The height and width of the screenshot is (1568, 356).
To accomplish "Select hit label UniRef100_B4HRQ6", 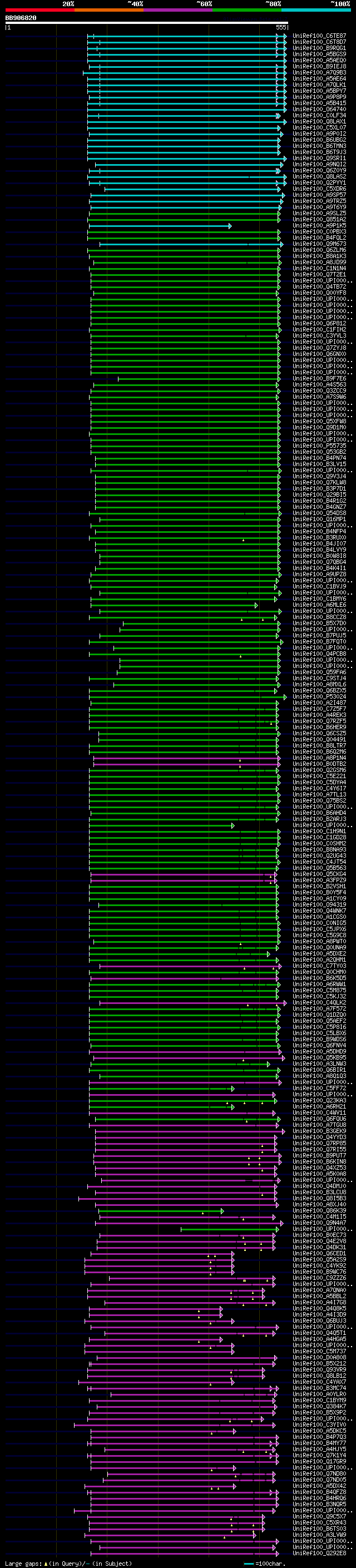I will coord(319,1498).
